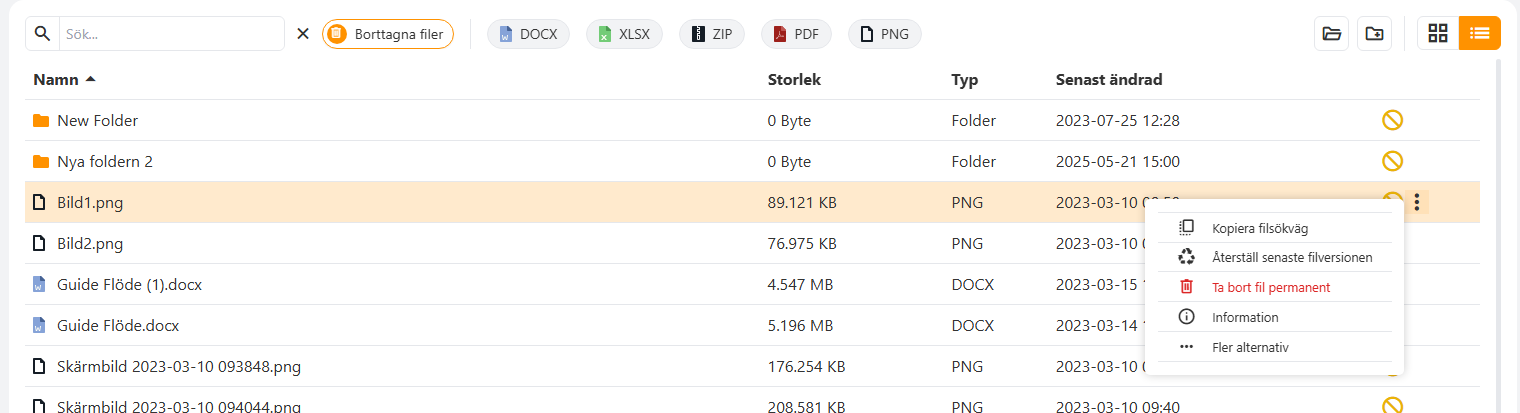The height and width of the screenshot is (413, 1520).
Task: Click the vertical scrollbar on the right
Action: click(x=1497, y=235)
